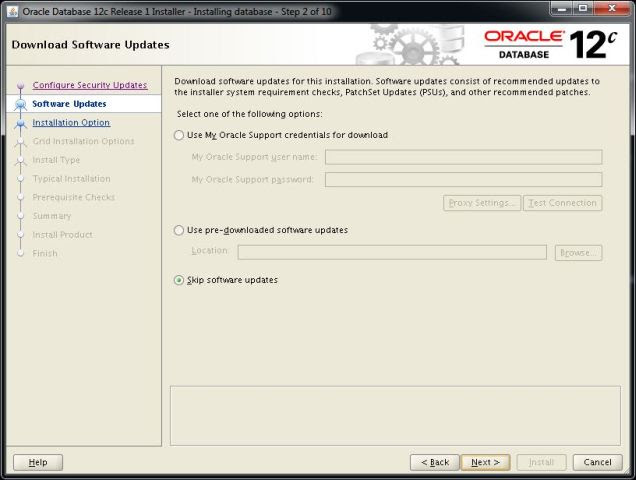The width and height of the screenshot is (636, 480).
Task: Click the Install button
Action: pos(541,462)
